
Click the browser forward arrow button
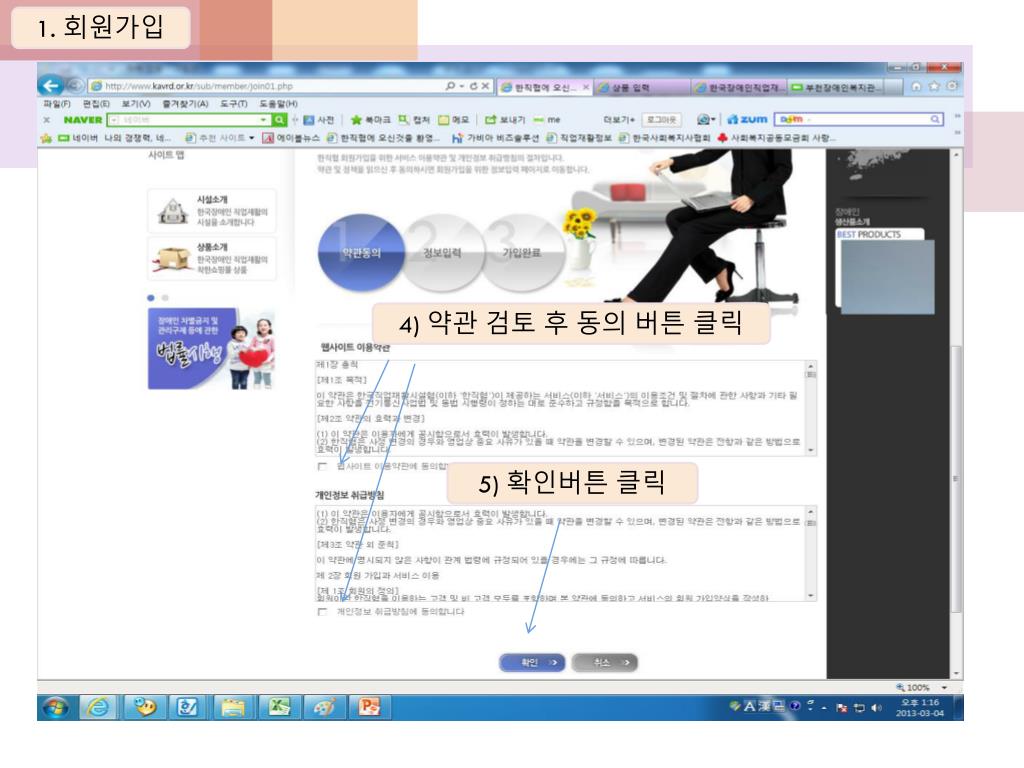click(x=75, y=86)
